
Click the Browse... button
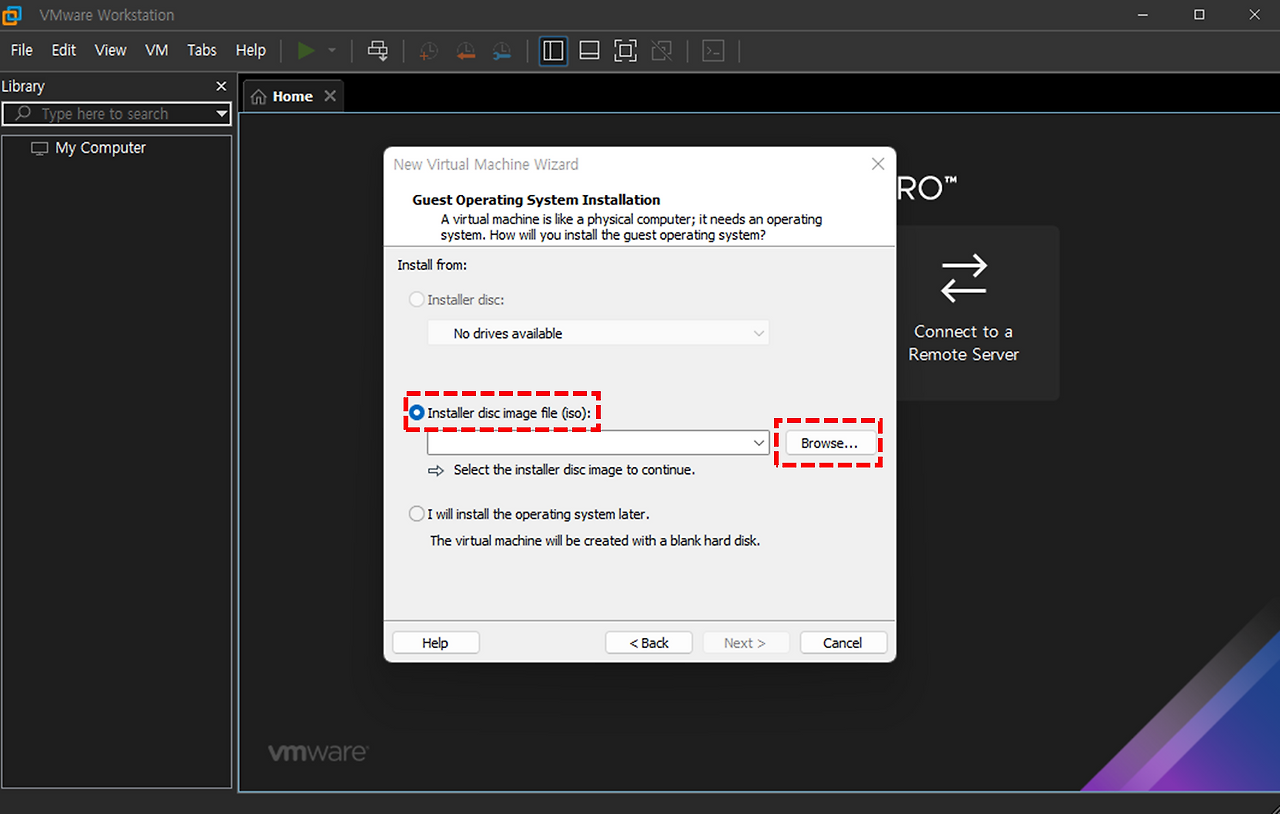(829, 443)
